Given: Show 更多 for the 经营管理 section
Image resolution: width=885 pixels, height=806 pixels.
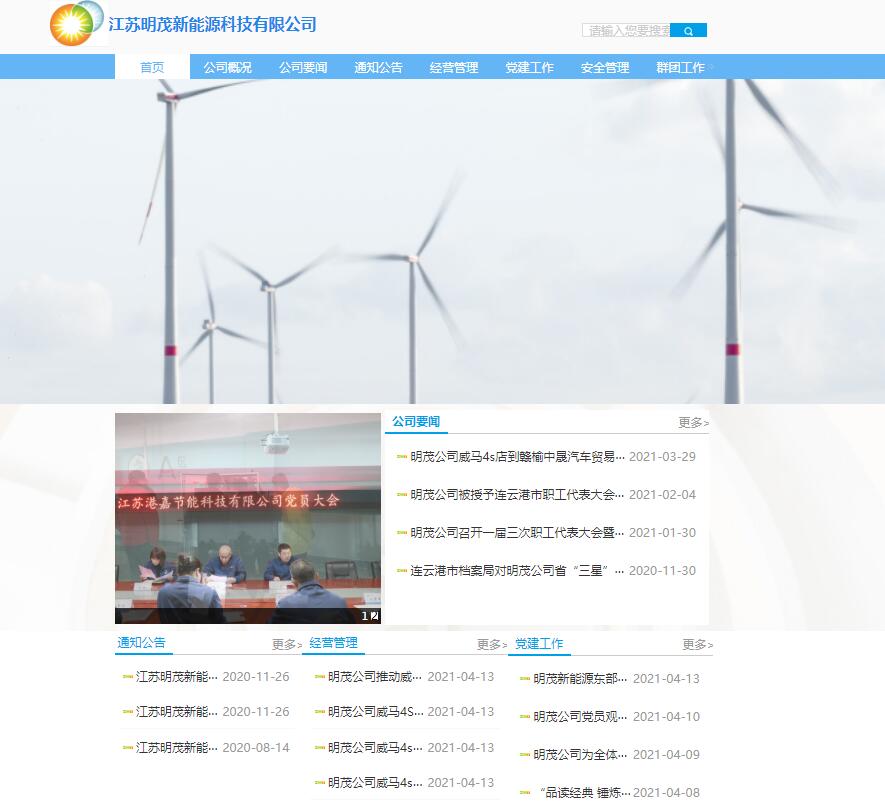Looking at the screenshot, I should coord(492,645).
